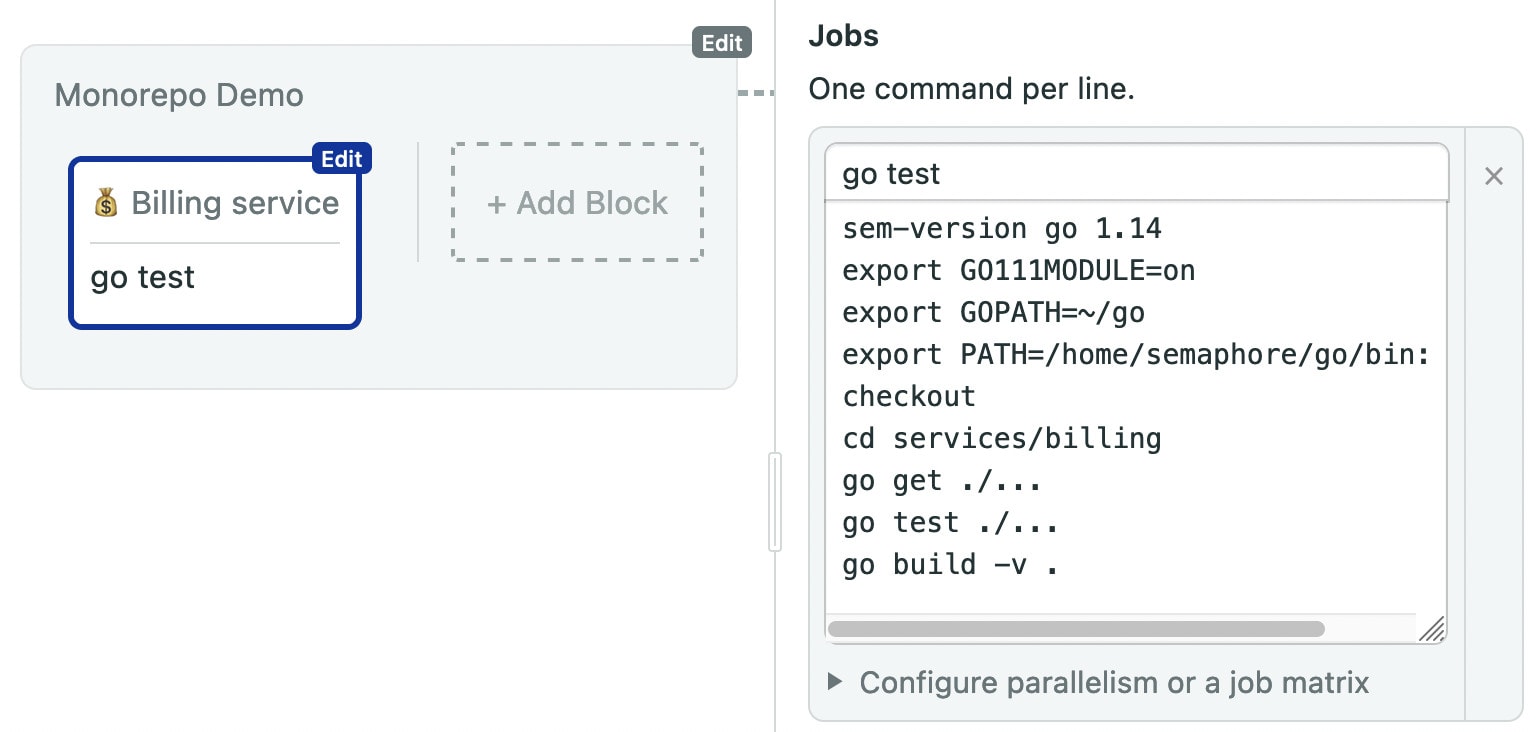This screenshot has width=1536, height=732.
Task: Click the X icon to remove this job
Action: 1493,176
